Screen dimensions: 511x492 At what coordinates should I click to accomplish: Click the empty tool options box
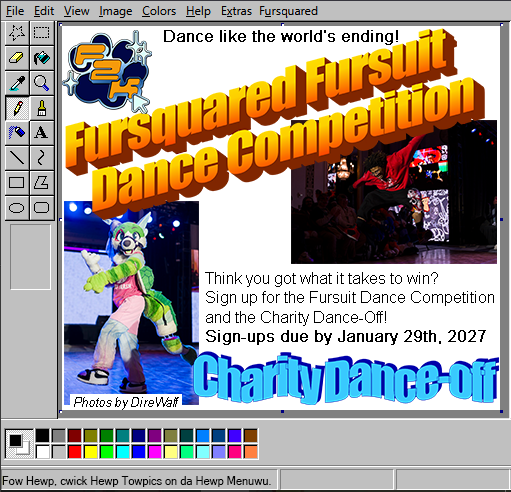tap(30, 257)
